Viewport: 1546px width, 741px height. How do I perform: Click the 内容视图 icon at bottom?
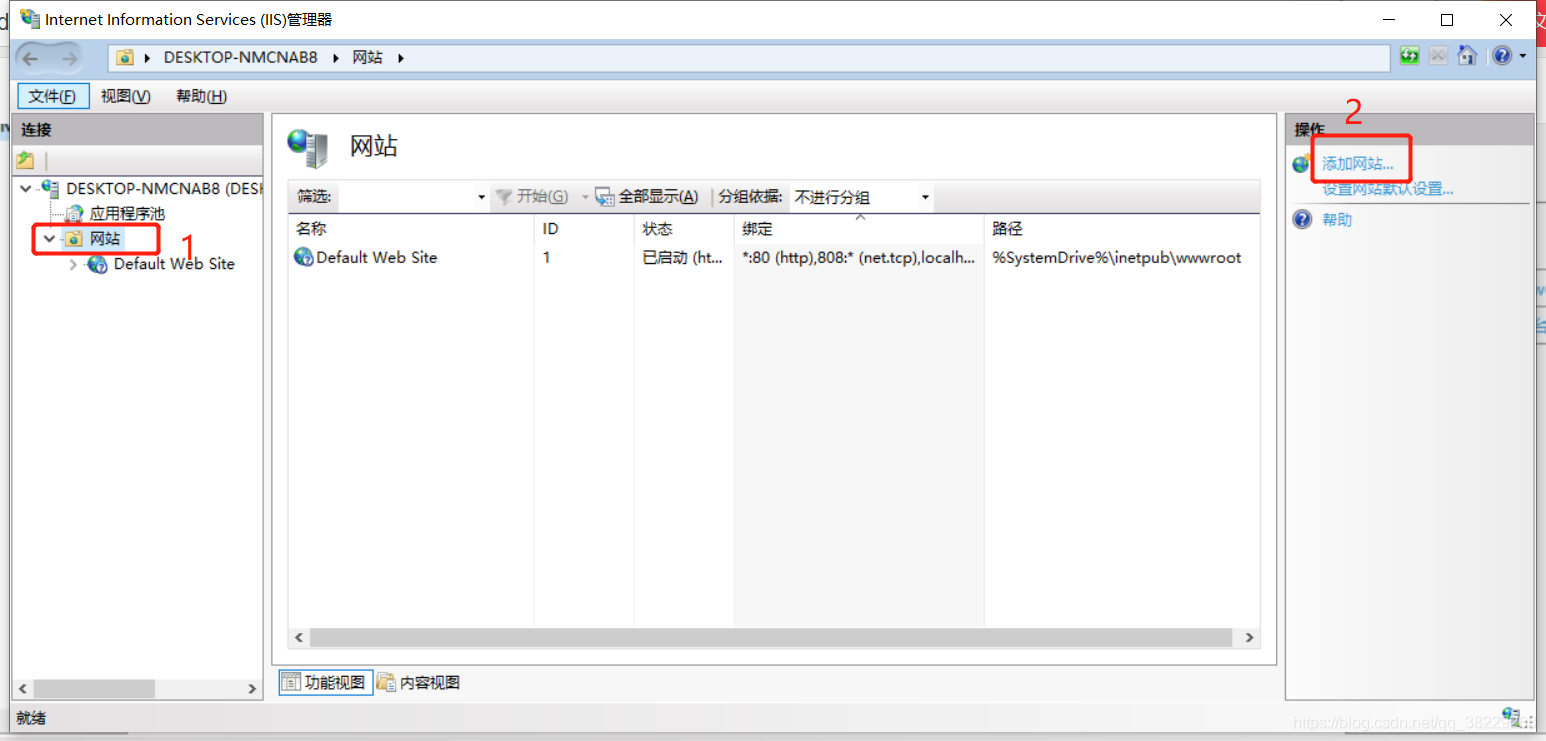point(386,682)
